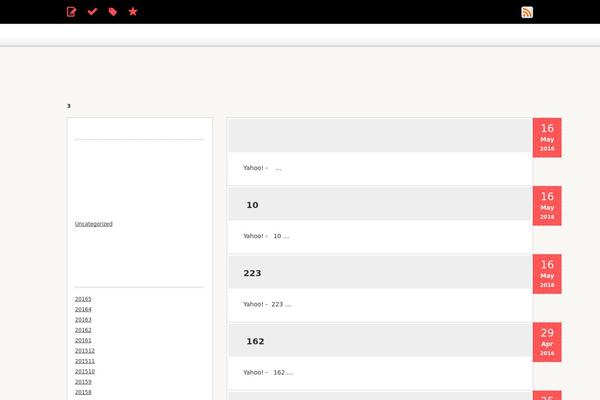Open the 201511 archive link

[x=85, y=361]
